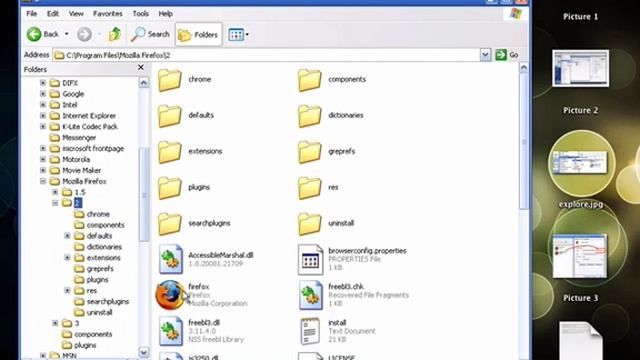Click the Forward arrow button

click(x=84, y=34)
